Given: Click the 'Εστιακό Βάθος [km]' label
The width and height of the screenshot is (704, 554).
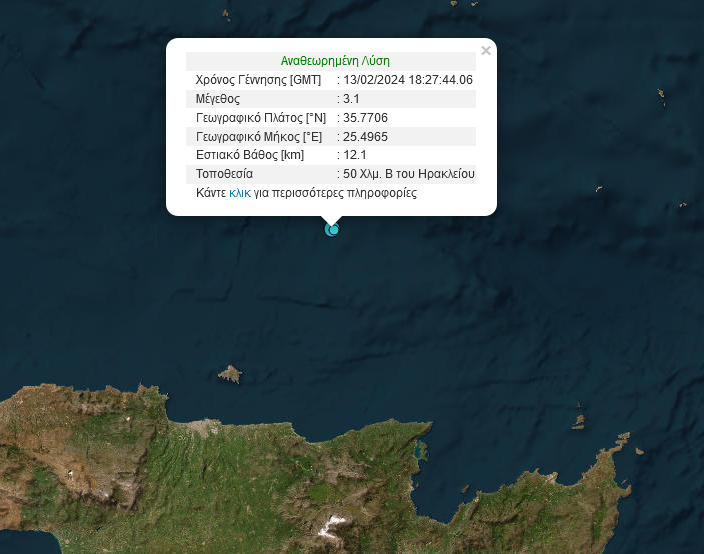Looking at the screenshot, I should pyautogui.click(x=250, y=155).
